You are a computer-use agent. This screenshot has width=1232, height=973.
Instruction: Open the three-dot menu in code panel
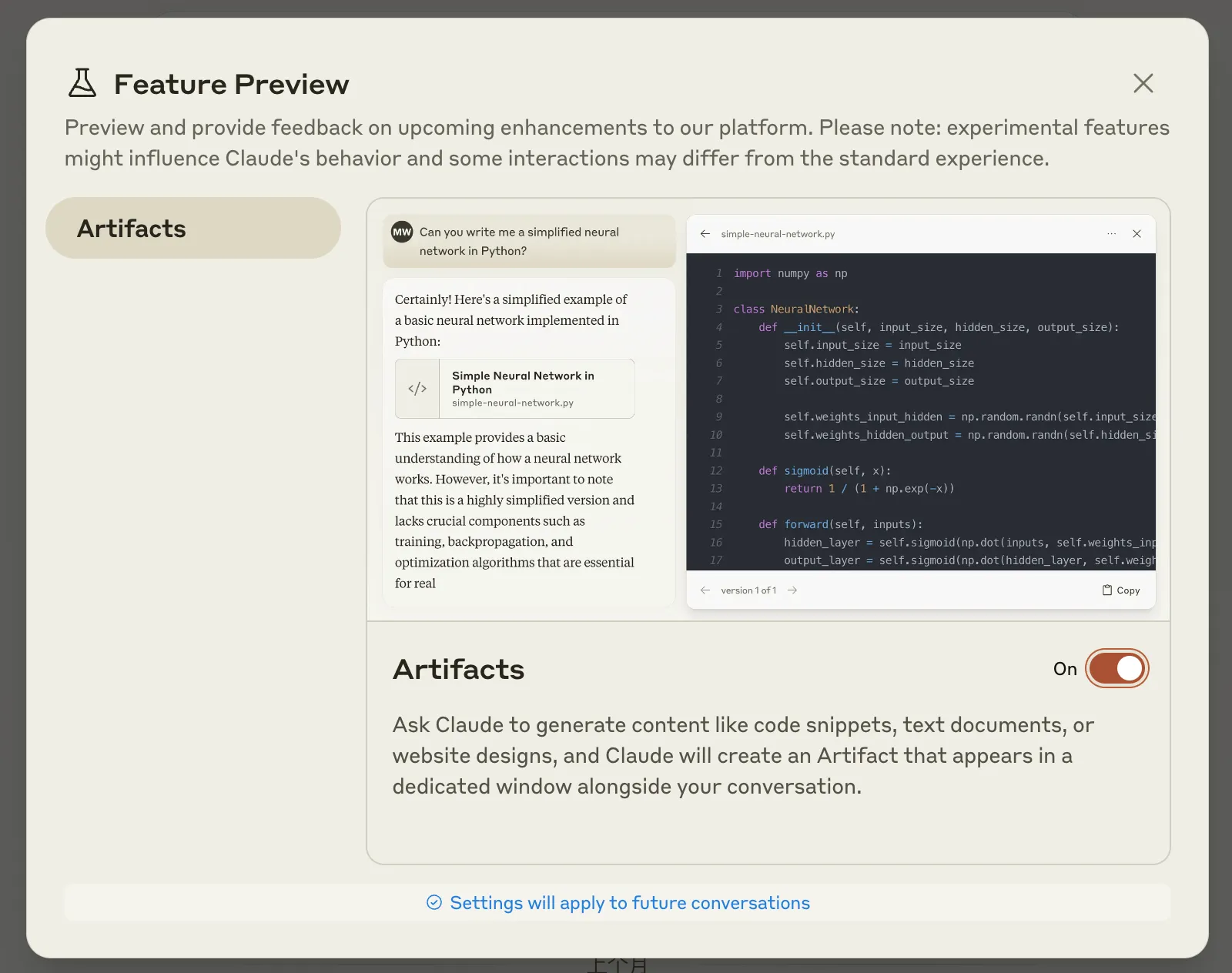point(1111,234)
